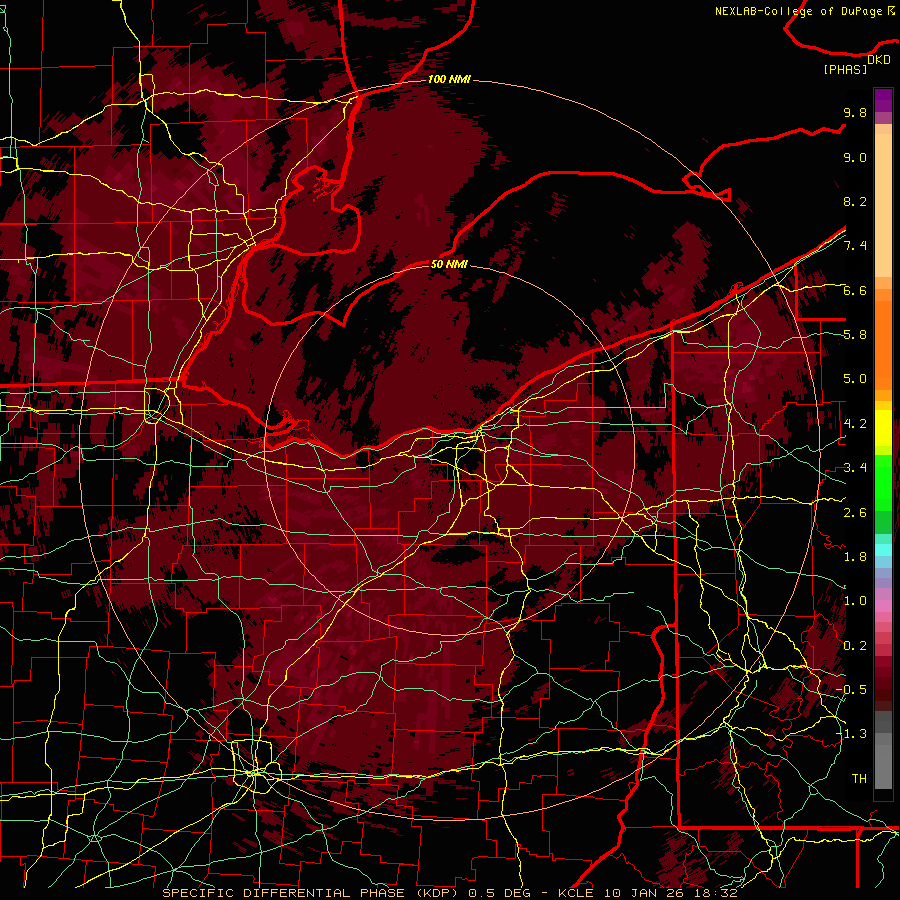The width and height of the screenshot is (900, 900).
Task: Click the [PHAS] legend heading
Action: (845, 69)
